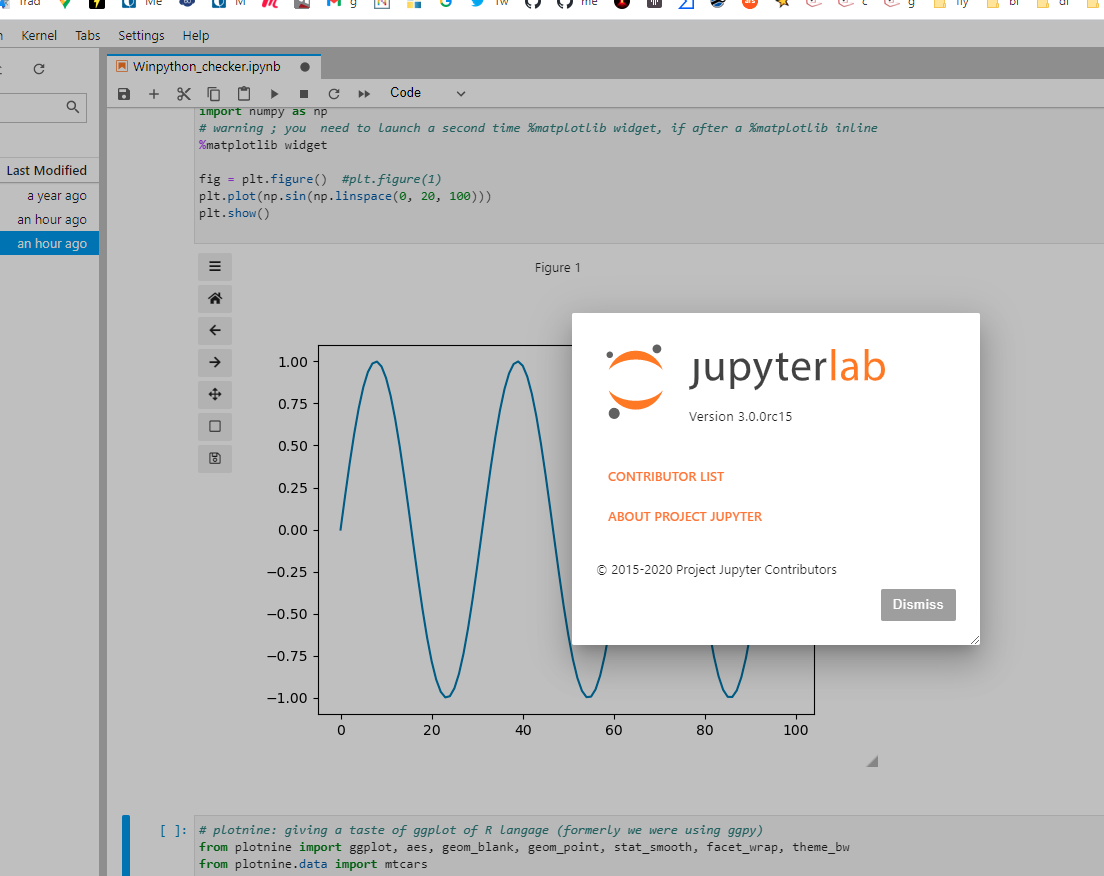Sort files by Last Modified

coord(48,170)
